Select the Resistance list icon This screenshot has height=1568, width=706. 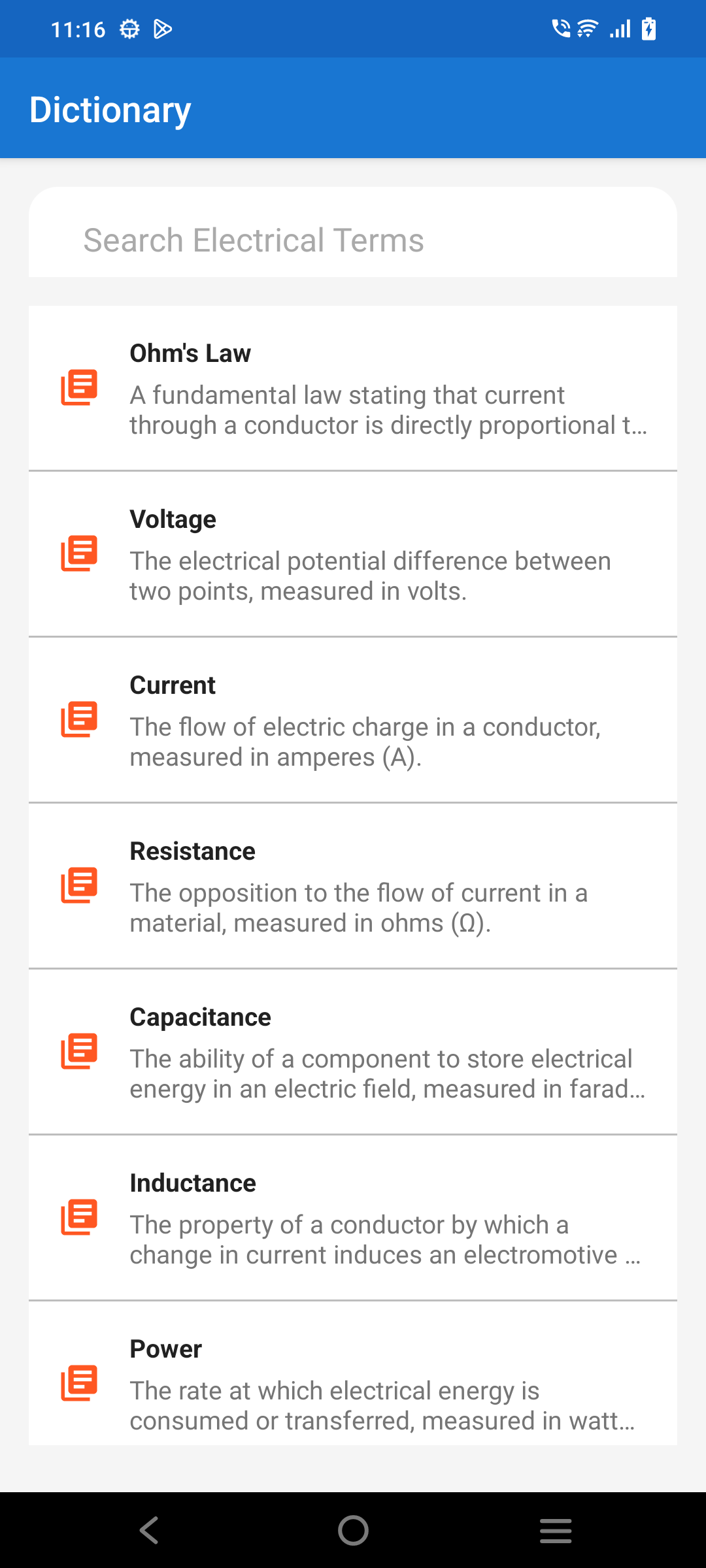79,885
